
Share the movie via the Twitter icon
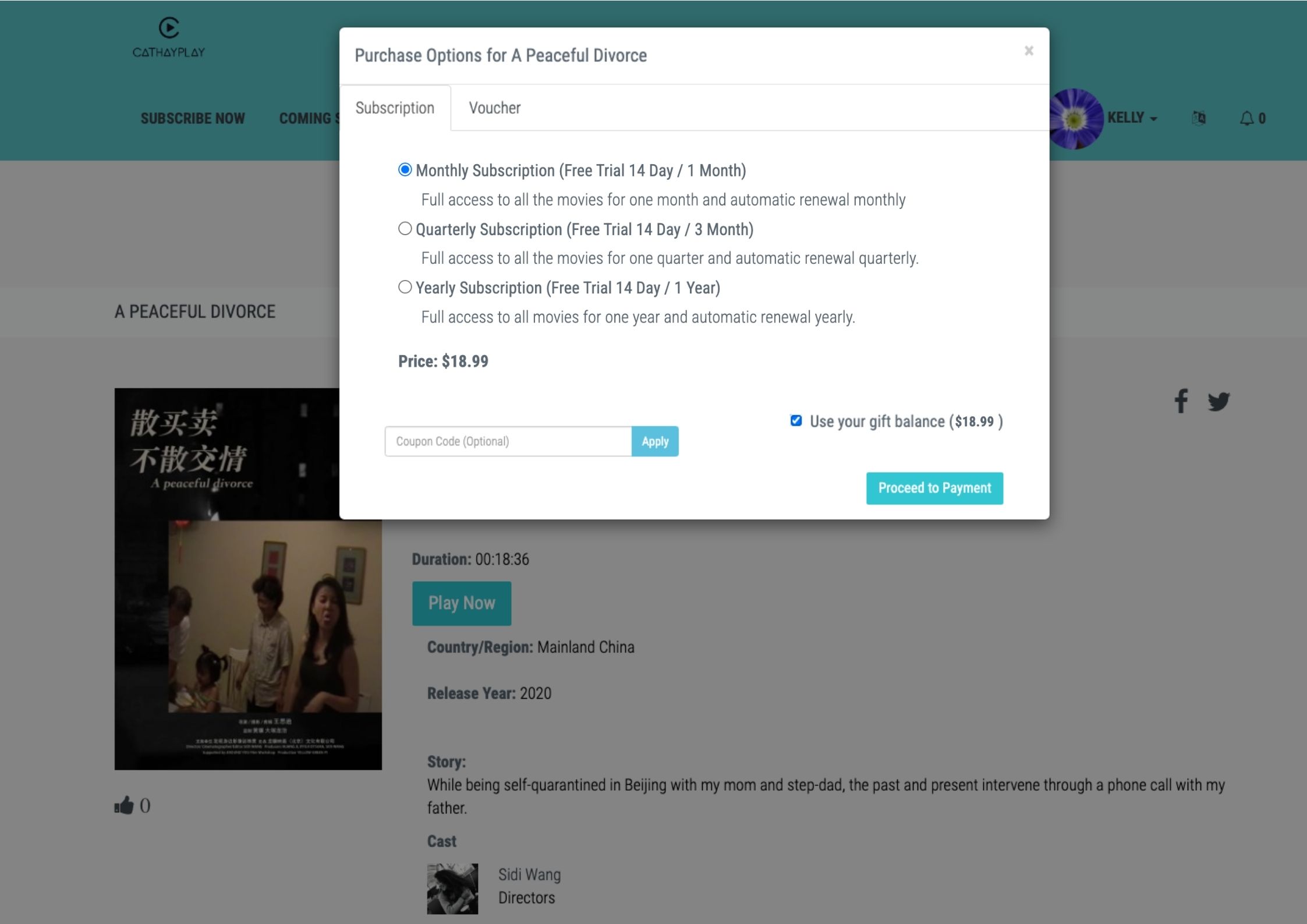click(x=1219, y=401)
